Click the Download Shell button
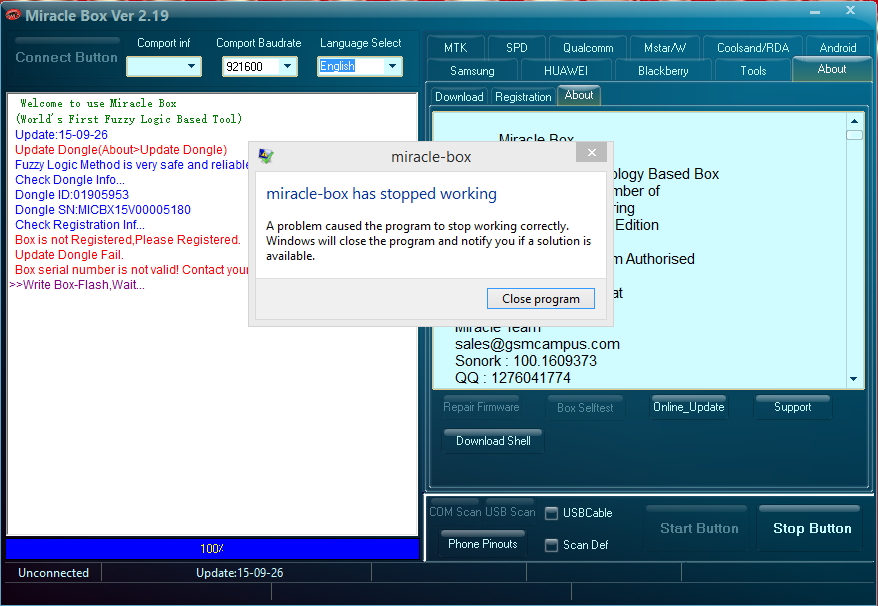Viewport: 878px width, 606px height. point(493,441)
